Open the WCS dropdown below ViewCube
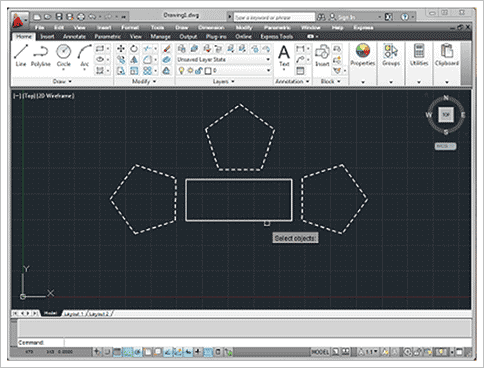484x368 pixels. pos(446,146)
